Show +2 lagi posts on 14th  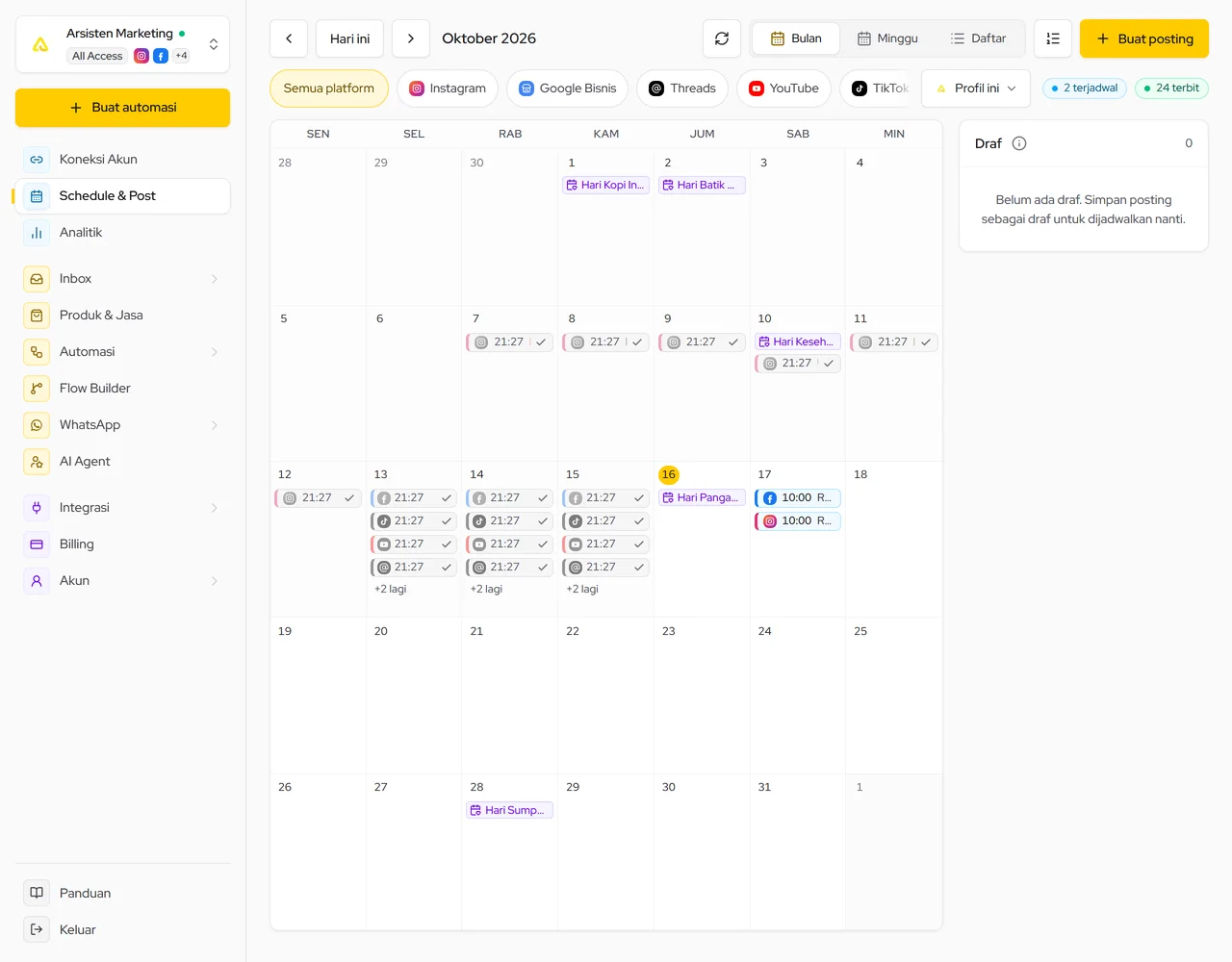486,589
